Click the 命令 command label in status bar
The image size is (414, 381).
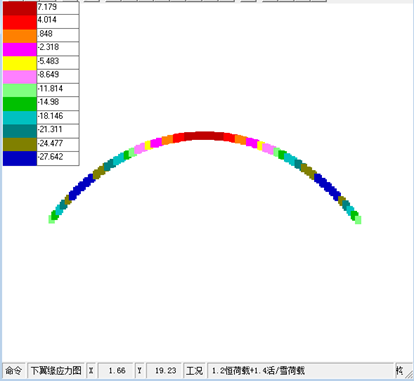13,371
